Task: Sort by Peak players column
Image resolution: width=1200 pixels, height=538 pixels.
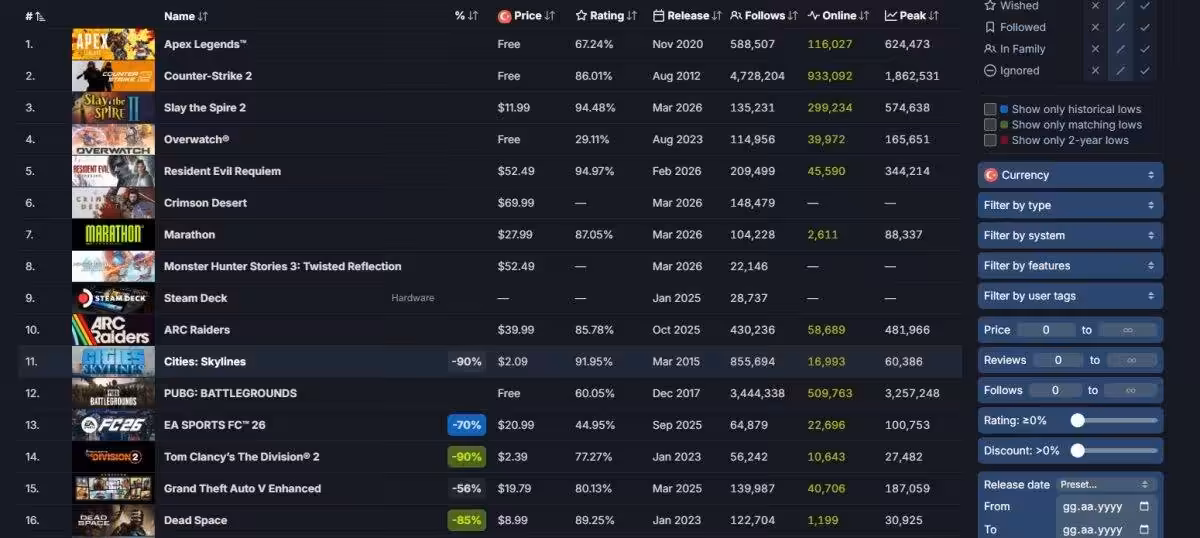Action: click(x=912, y=16)
